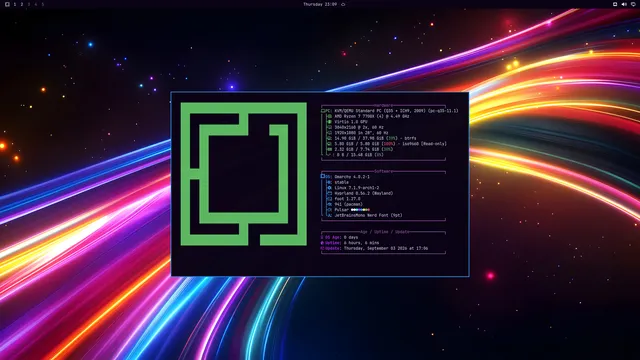Click the PC icon before KVM/QEMU
The image size is (640, 360).
[x=323, y=111]
